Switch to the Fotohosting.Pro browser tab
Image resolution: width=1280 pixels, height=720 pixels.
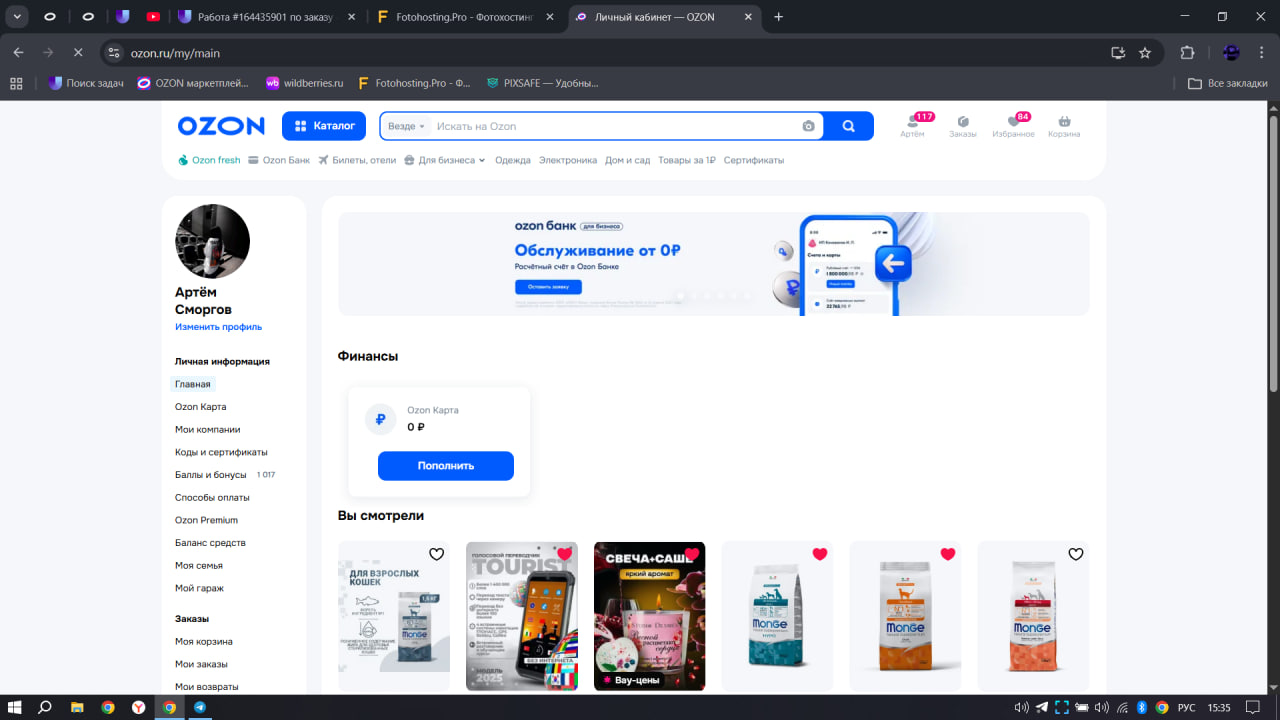pos(465,17)
